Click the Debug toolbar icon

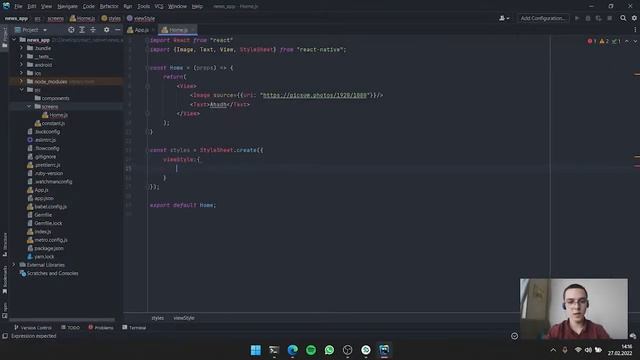tap(588, 18)
